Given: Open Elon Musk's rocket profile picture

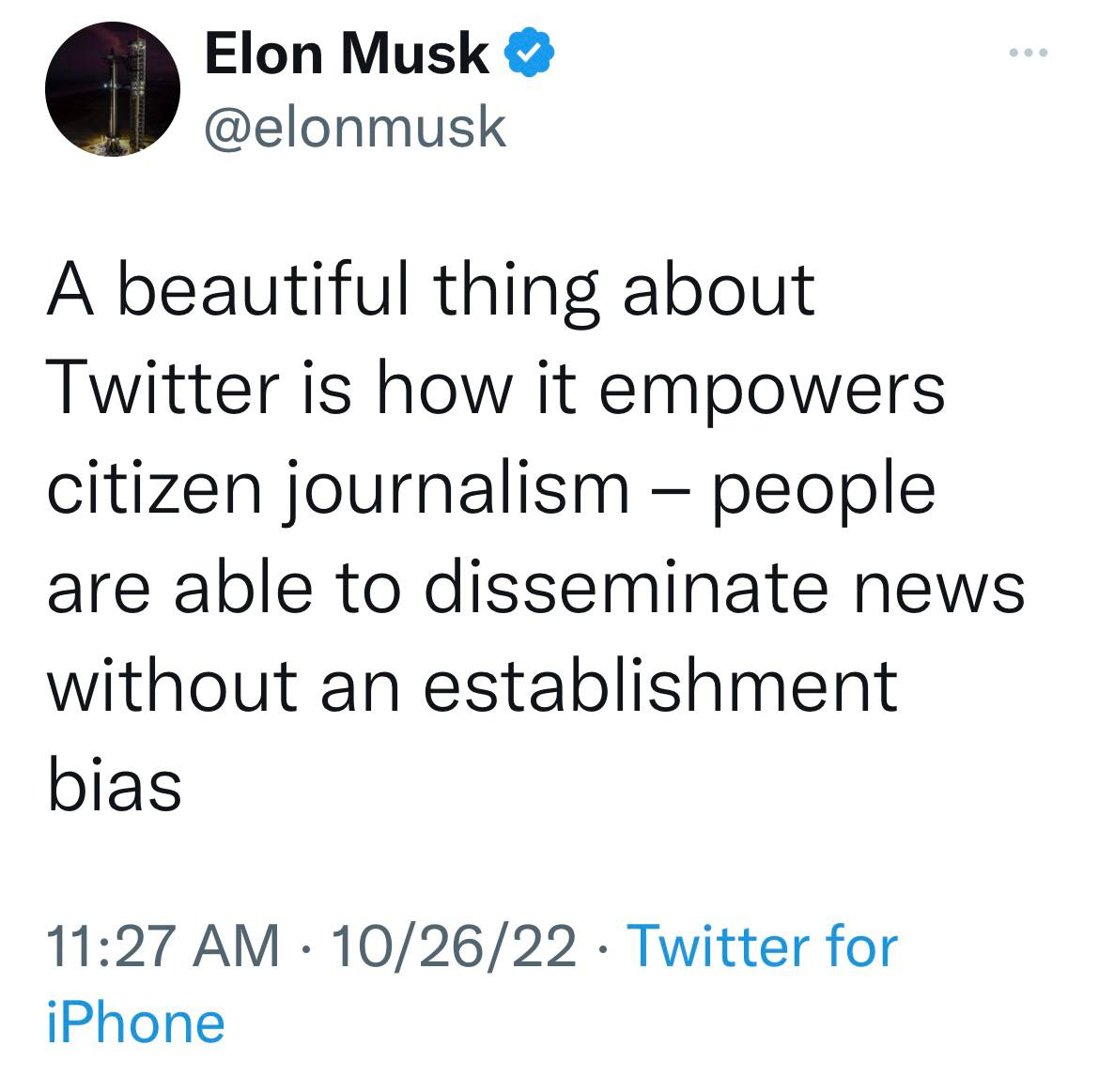Looking at the screenshot, I should click(x=113, y=90).
